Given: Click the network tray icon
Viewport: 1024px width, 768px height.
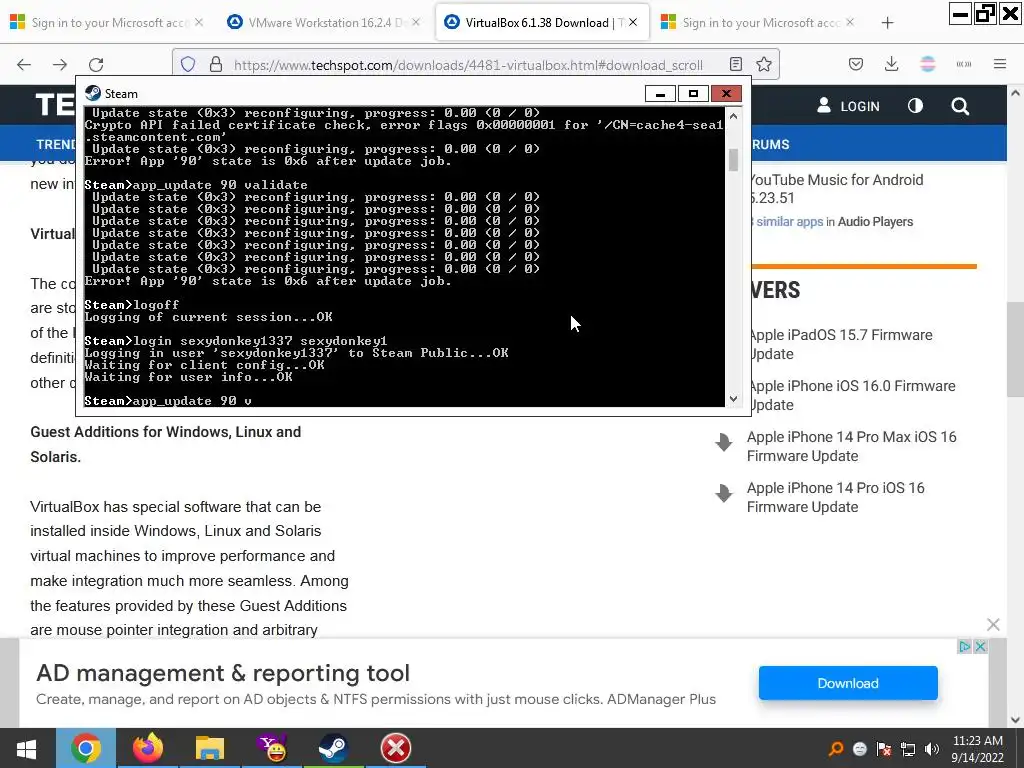Looking at the screenshot, I should [x=908, y=749].
